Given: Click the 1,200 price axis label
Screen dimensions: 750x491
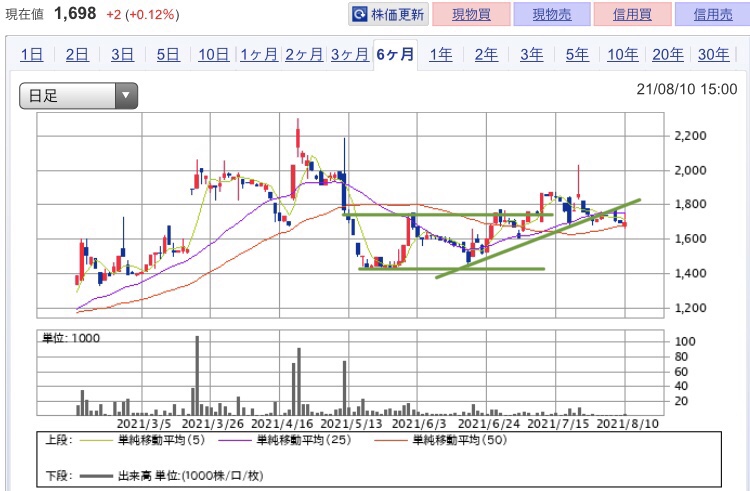Looking at the screenshot, I should (690, 308).
